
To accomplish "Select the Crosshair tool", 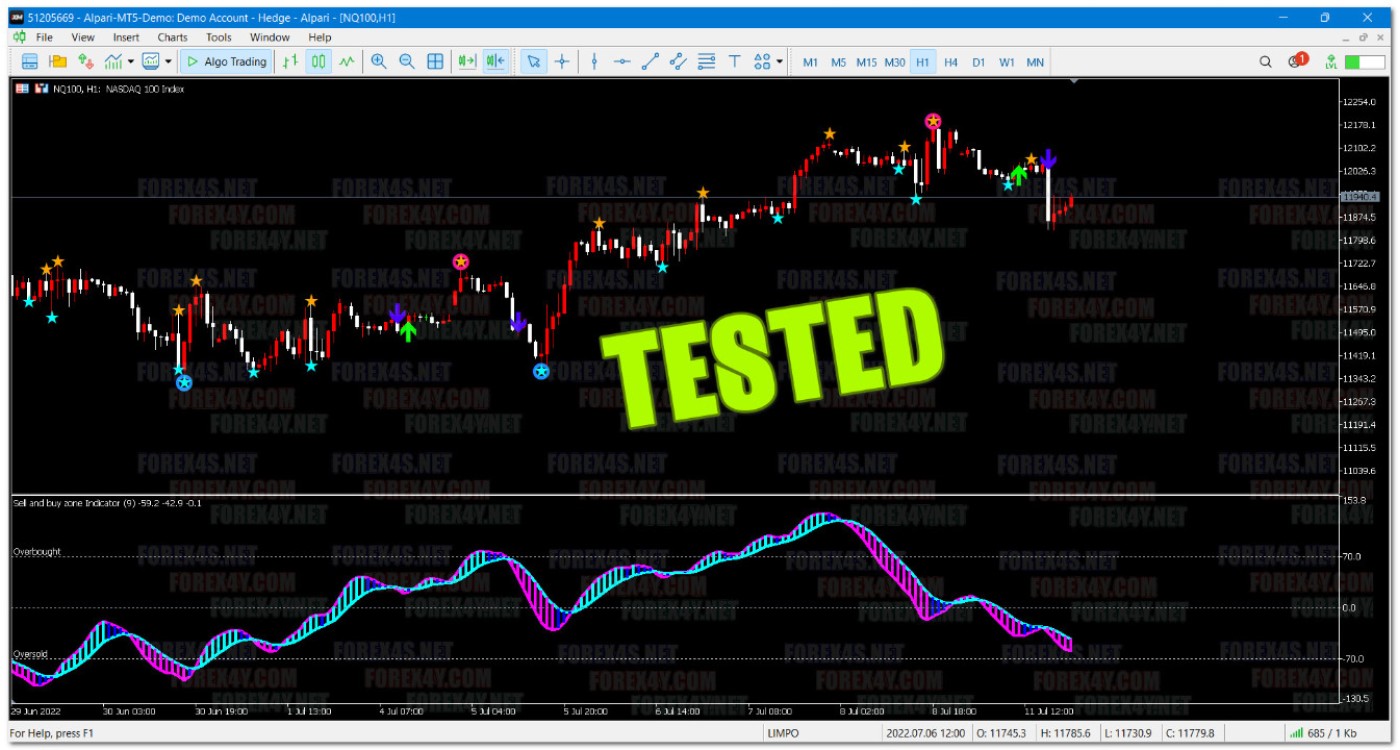I will 561,61.
